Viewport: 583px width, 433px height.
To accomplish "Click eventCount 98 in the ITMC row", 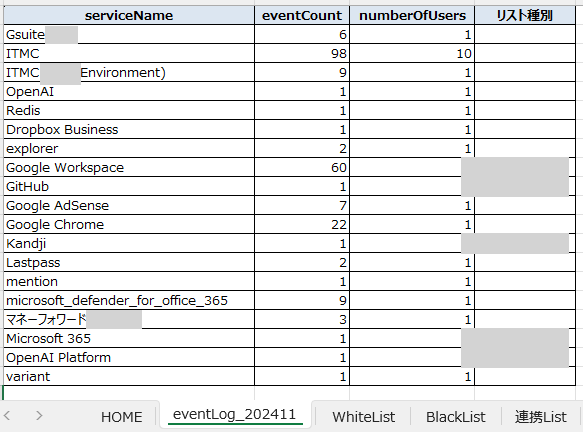I will pyautogui.click(x=302, y=53).
